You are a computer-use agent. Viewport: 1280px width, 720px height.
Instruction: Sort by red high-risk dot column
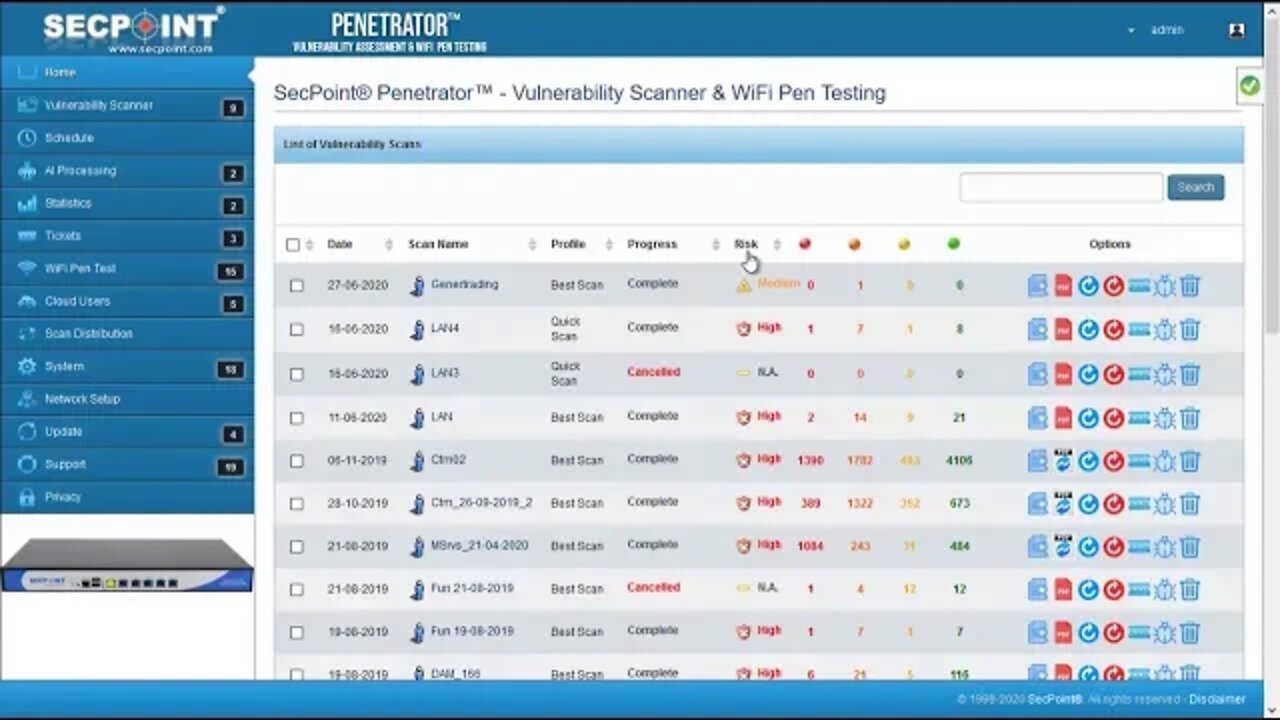pyautogui.click(x=805, y=244)
